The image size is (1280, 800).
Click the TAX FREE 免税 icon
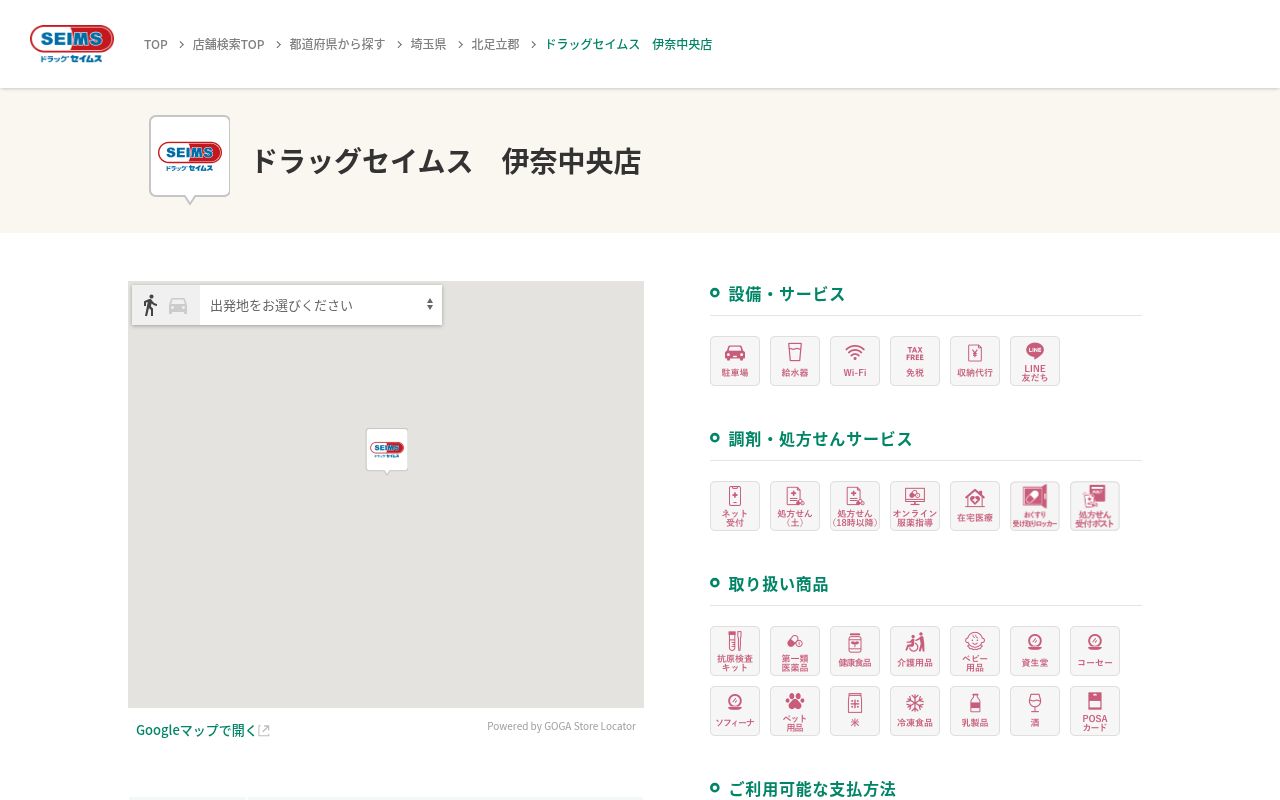pos(915,361)
